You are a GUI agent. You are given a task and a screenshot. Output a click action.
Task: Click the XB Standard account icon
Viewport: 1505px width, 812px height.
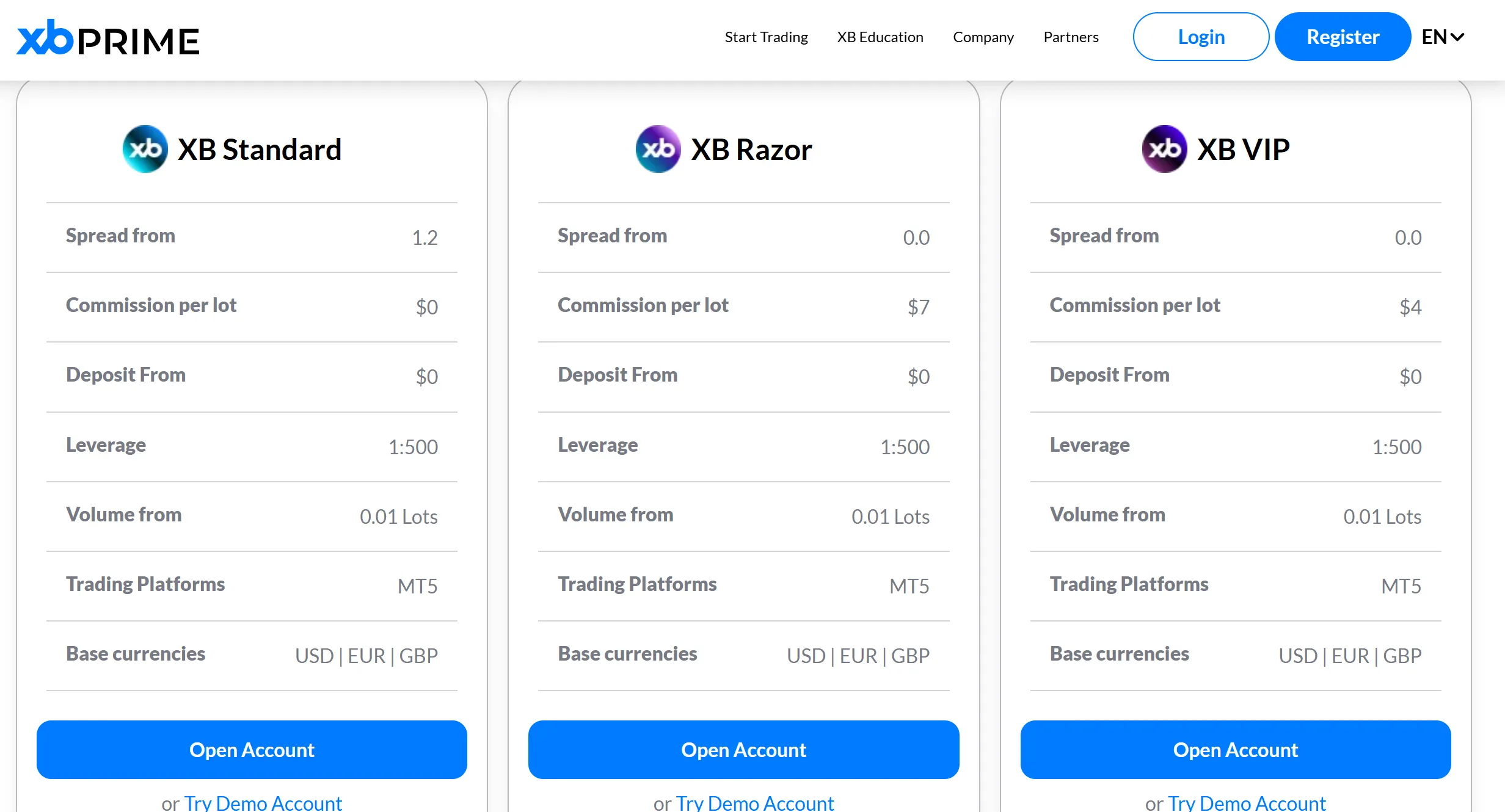145,149
